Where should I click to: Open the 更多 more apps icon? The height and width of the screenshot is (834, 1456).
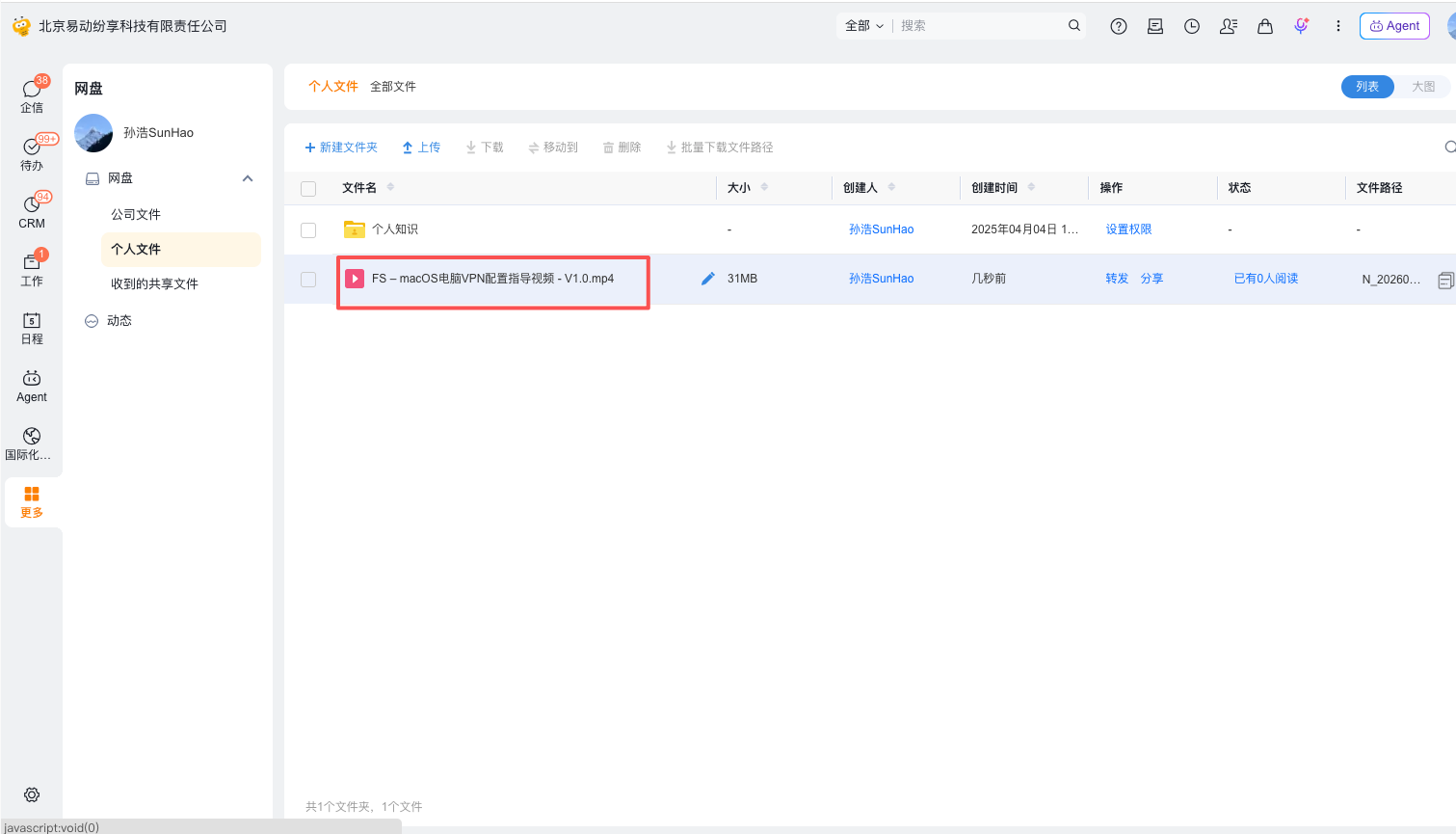(x=32, y=494)
